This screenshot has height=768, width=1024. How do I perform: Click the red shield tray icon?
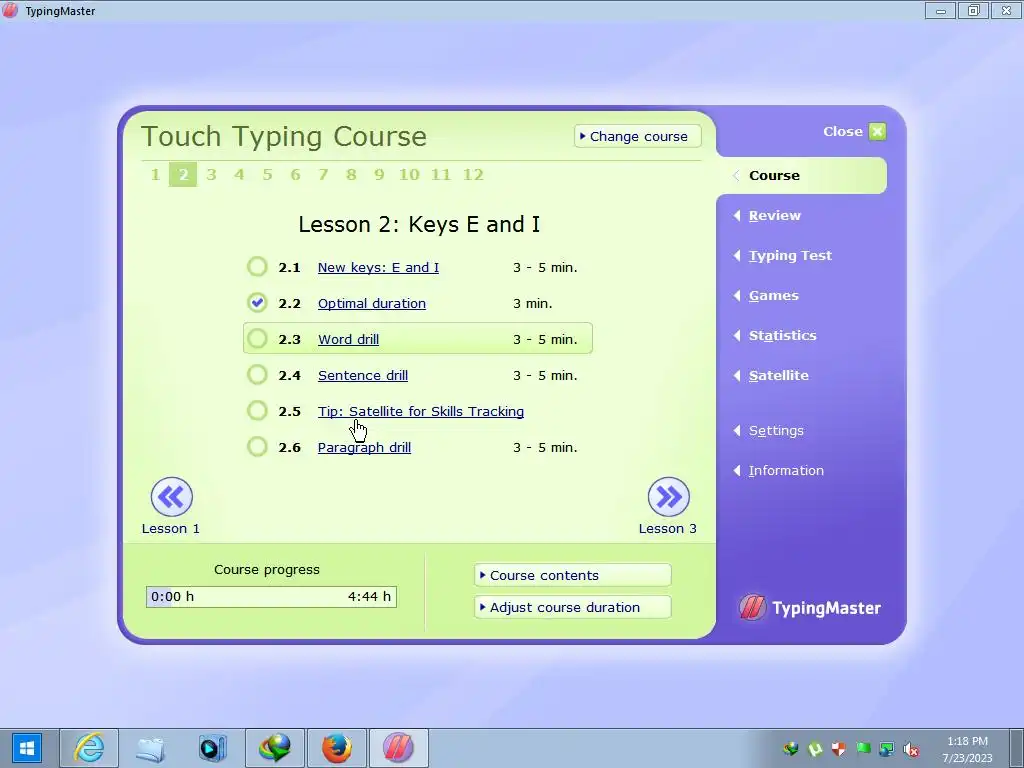(839, 749)
